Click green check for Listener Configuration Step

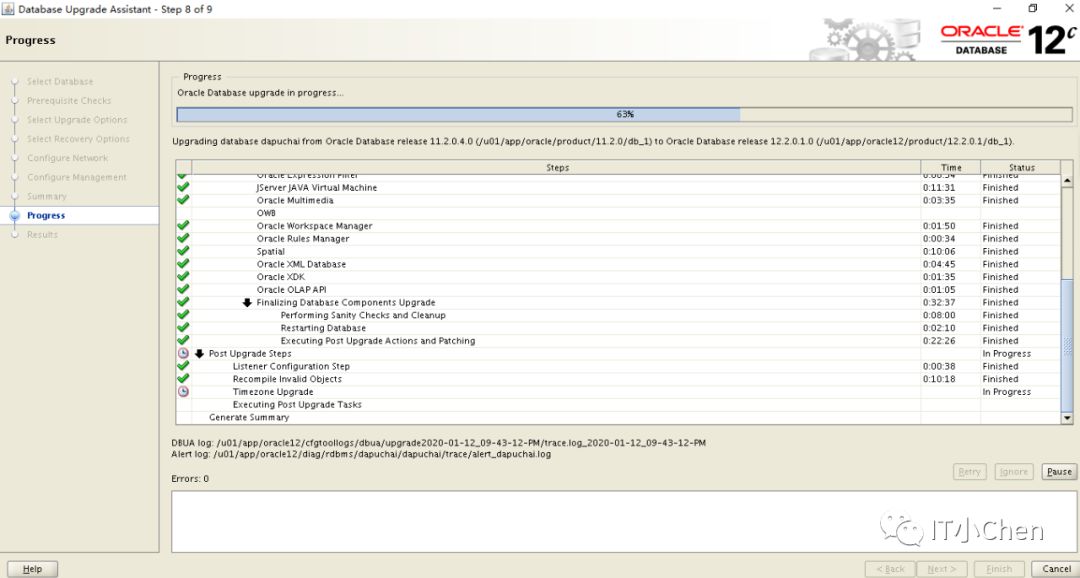point(183,366)
